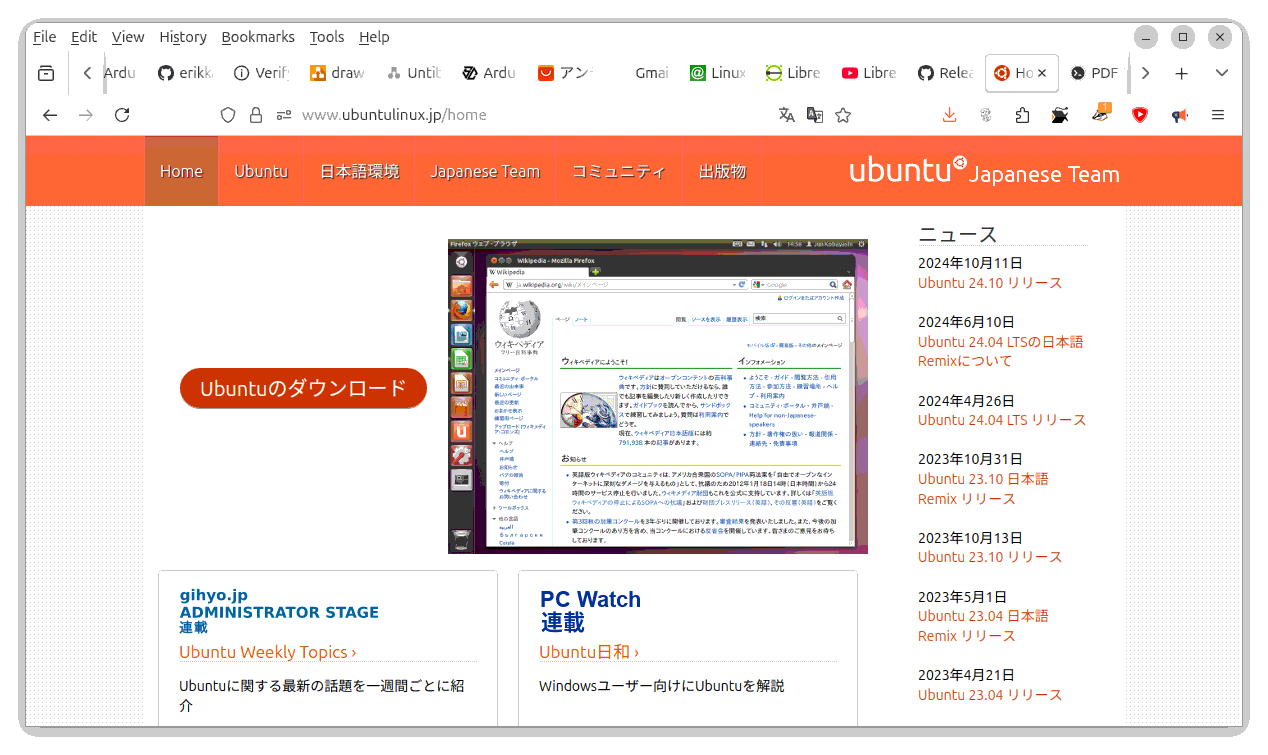The image size is (1268, 755).
Task: Switch to the Untit tab
Action: pyautogui.click(x=413, y=73)
